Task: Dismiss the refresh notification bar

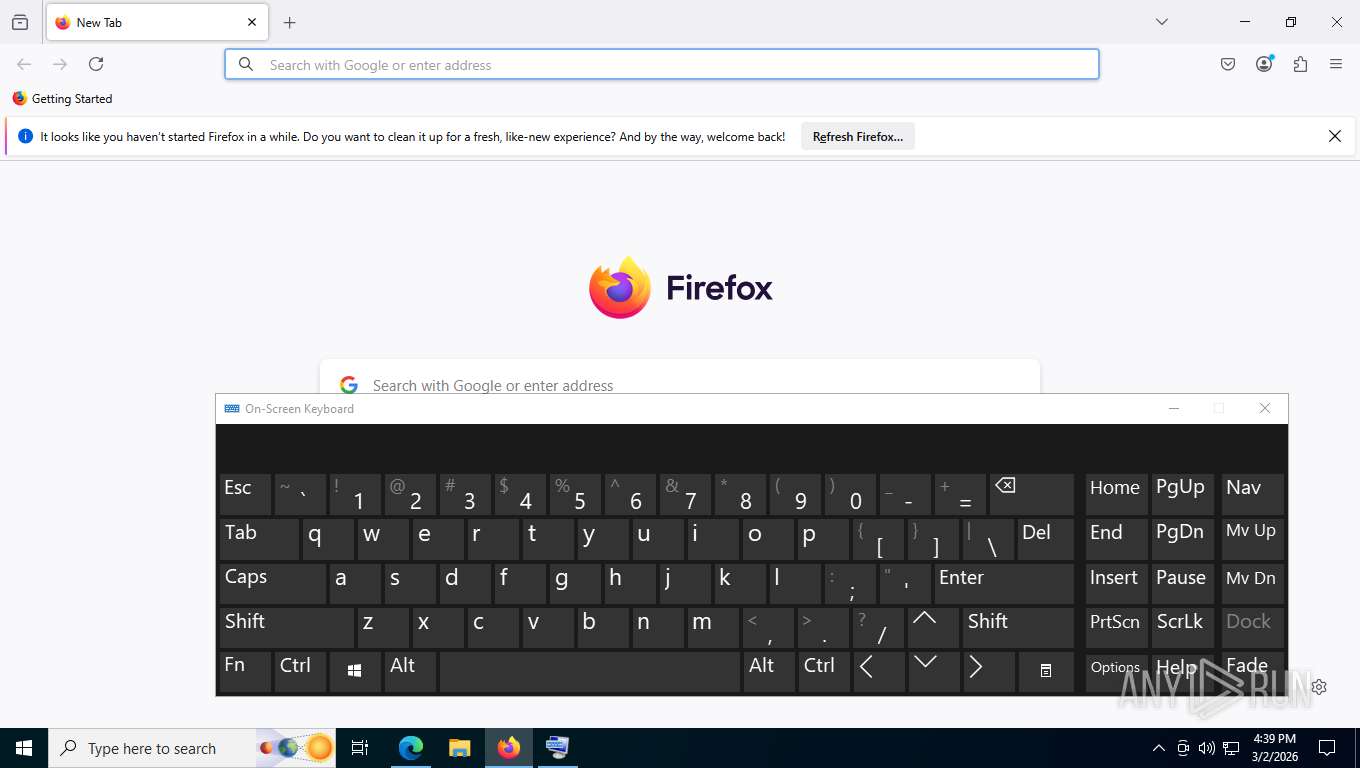Action: point(1335,136)
